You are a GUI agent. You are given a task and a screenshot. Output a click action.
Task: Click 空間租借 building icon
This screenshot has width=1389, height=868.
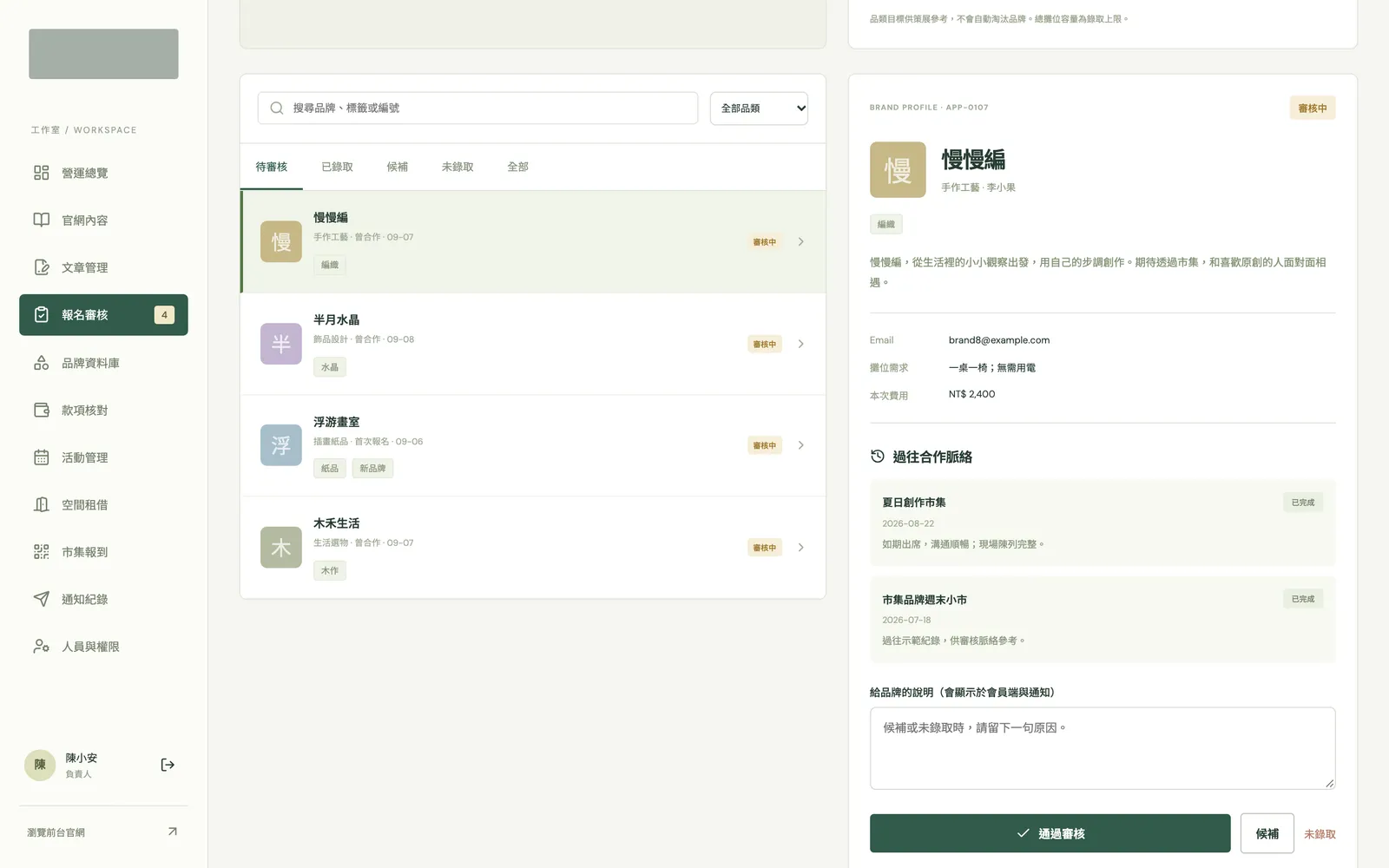pyautogui.click(x=41, y=504)
